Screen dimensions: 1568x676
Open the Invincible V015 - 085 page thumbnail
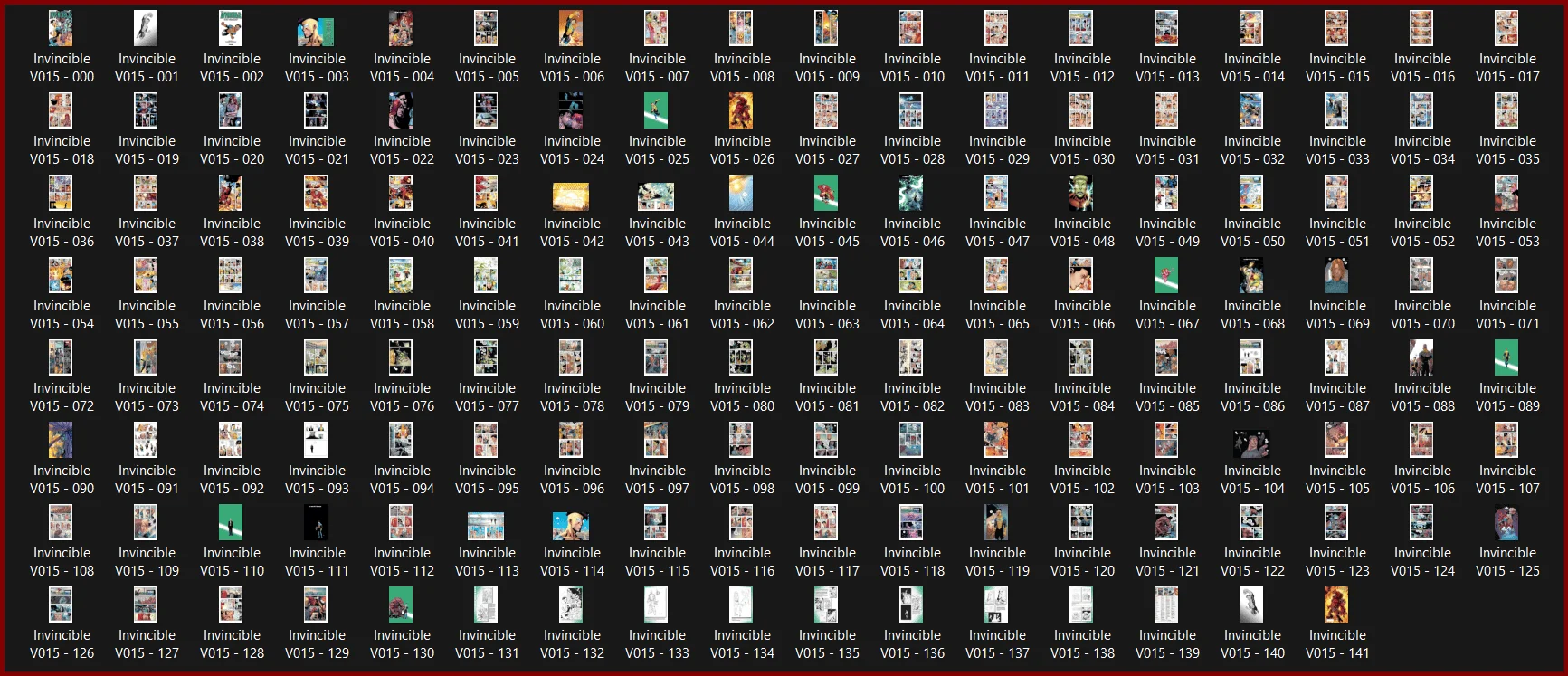tap(1166, 358)
